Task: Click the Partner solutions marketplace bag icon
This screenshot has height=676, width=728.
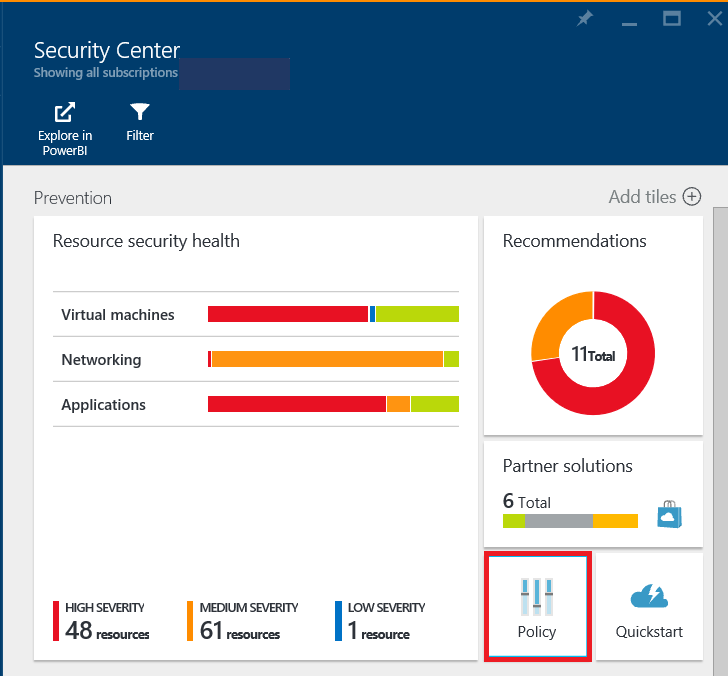Action: [670, 514]
